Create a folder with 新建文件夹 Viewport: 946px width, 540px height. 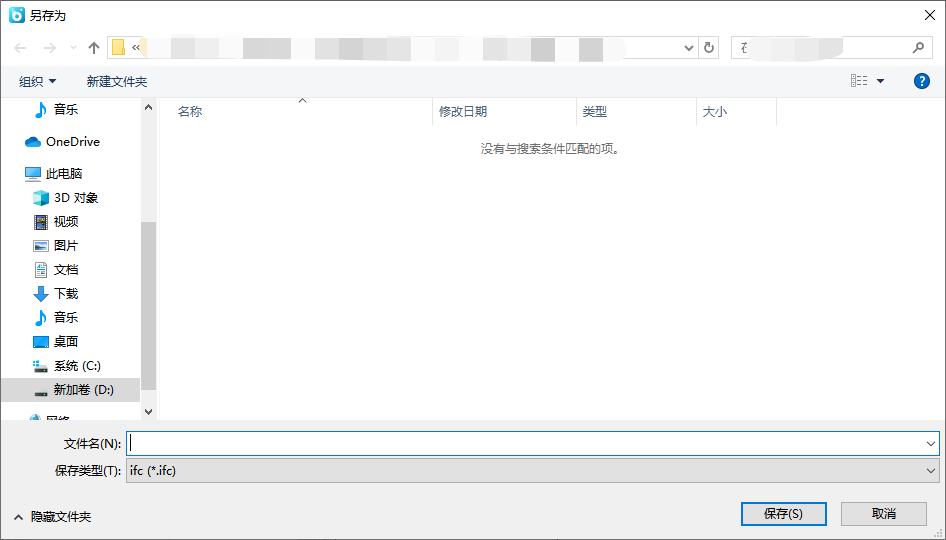[117, 81]
